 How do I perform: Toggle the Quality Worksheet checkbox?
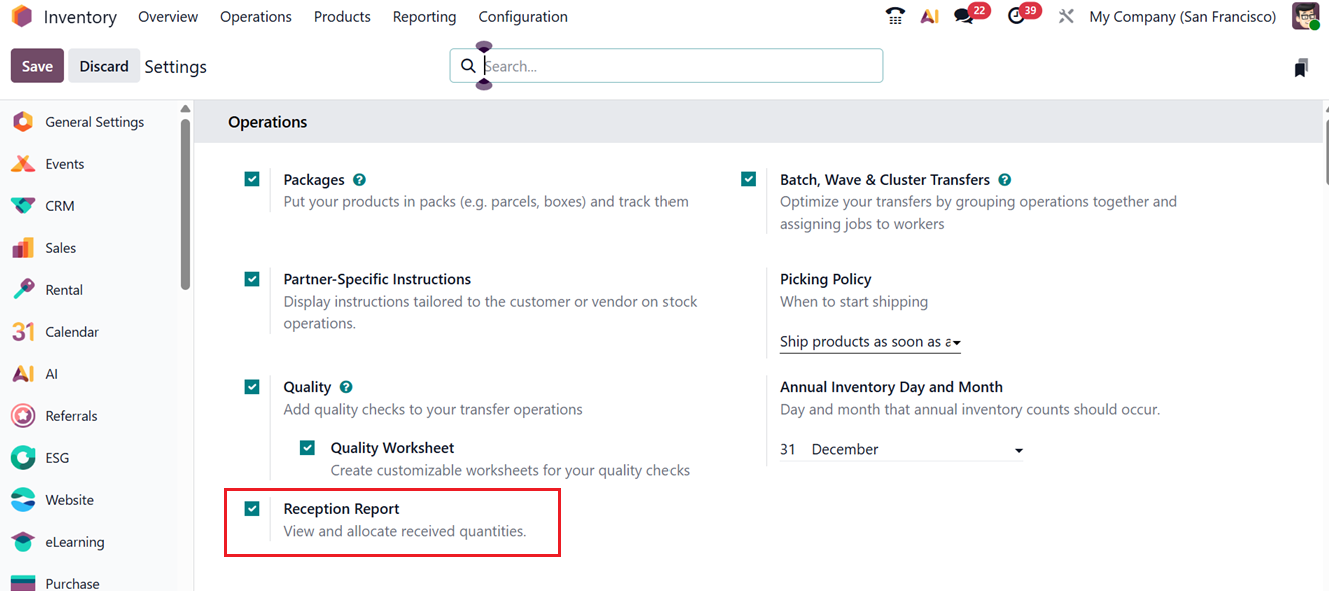308,448
